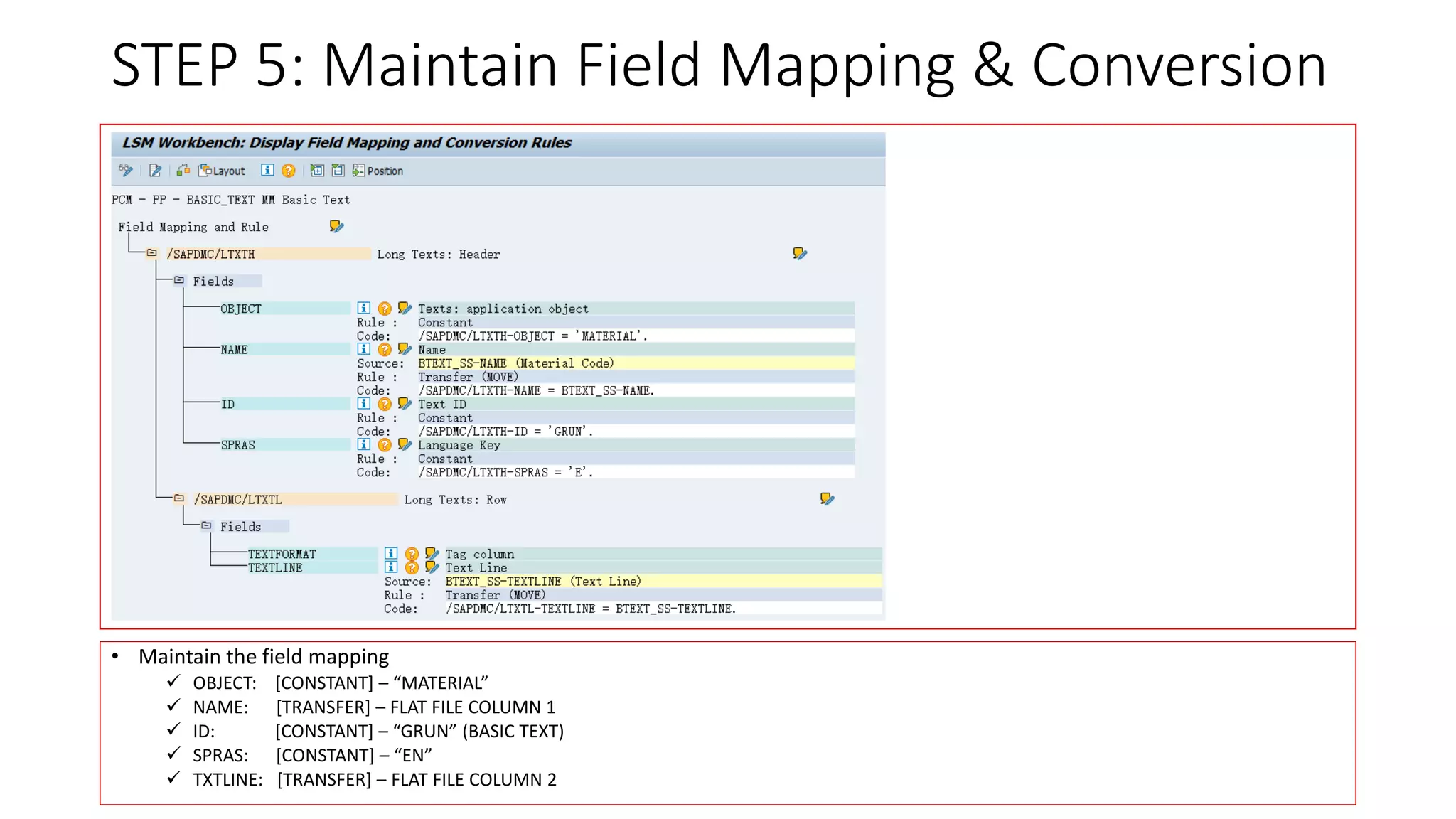Click the note icon beside the SPRAS field

(x=405, y=445)
